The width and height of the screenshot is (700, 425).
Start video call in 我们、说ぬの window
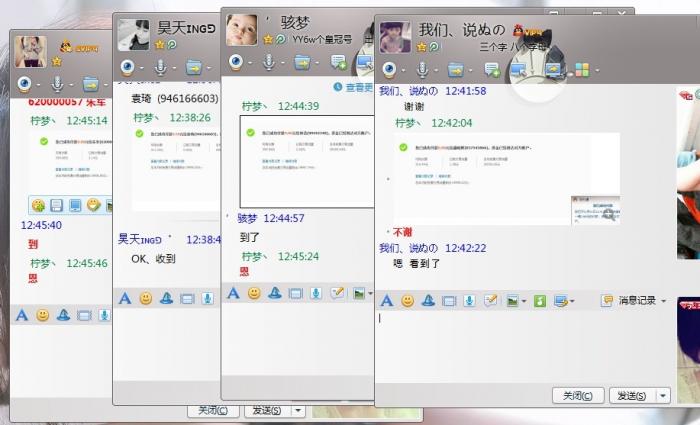point(389,70)
